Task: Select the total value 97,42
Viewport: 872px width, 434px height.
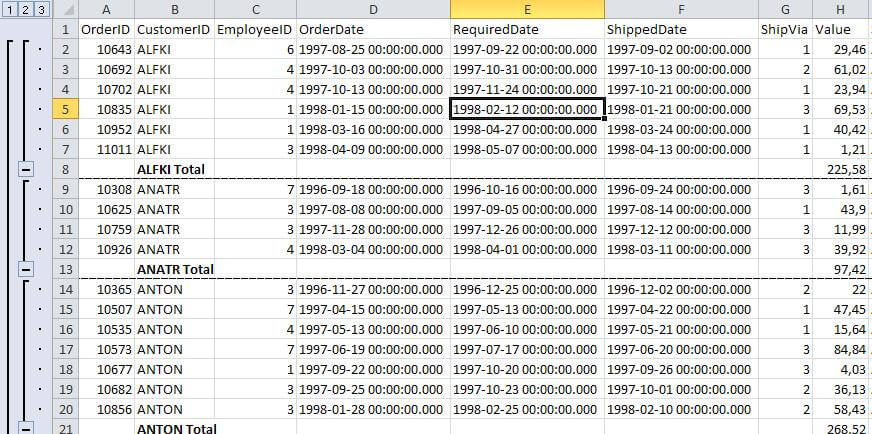Action: tap(841, 270)
